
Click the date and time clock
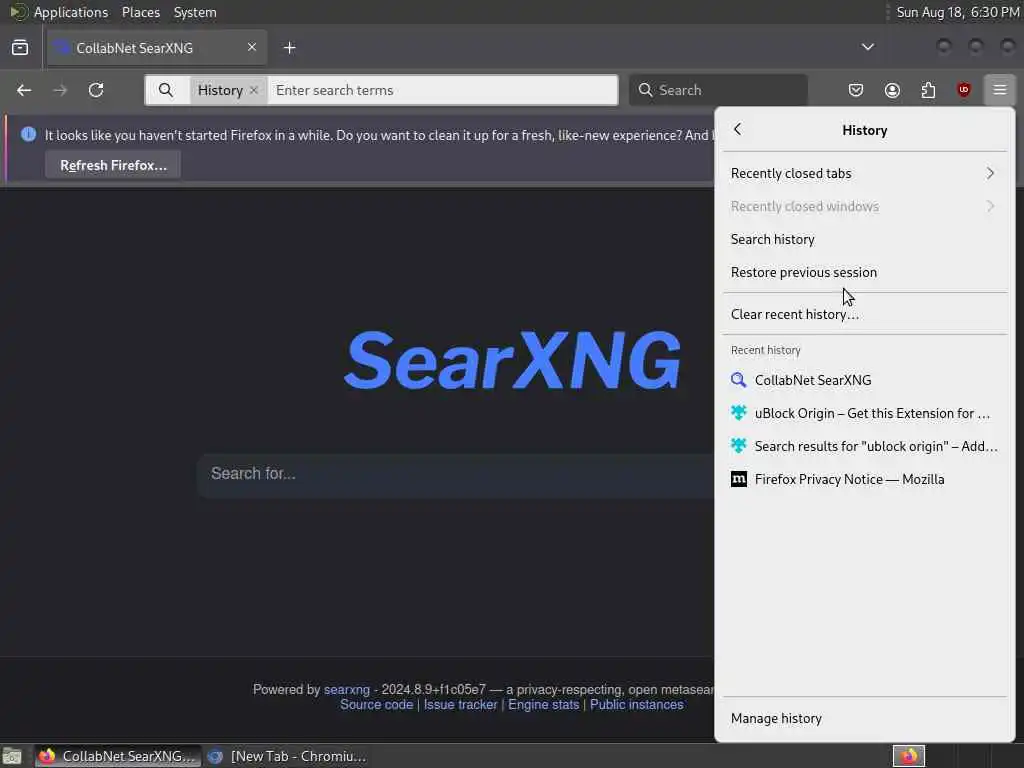(957, 12)
